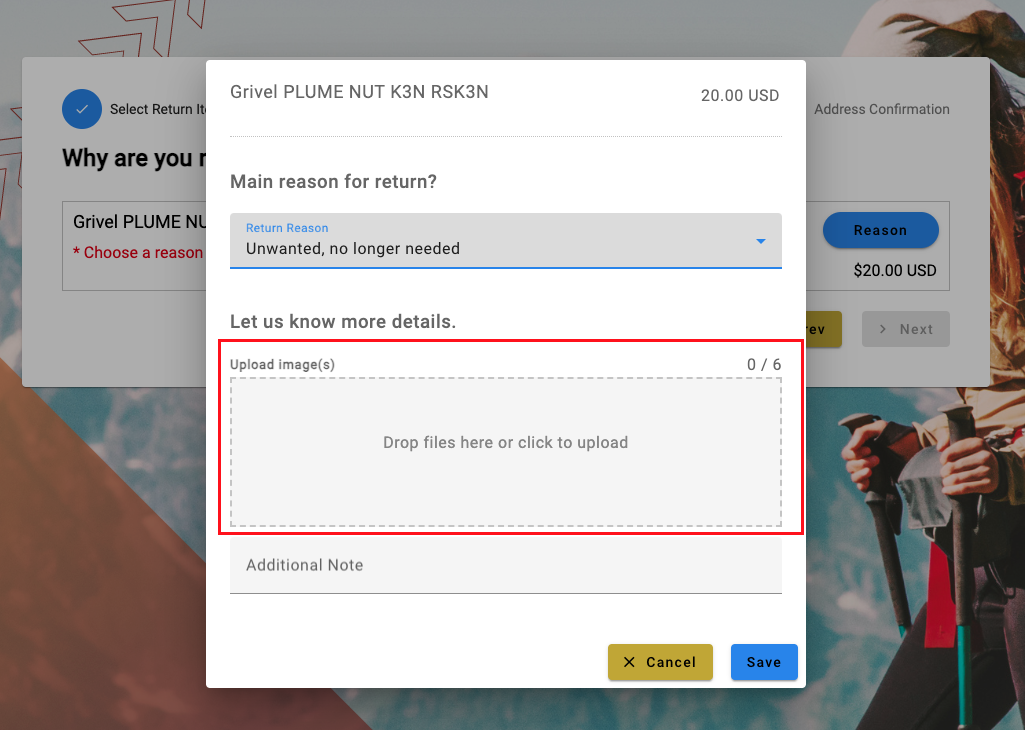This screenshot has height=730, width=1025.
Task: Click the partially hidden Prev button
Action: pyautogui.click(x=823, y=329)
